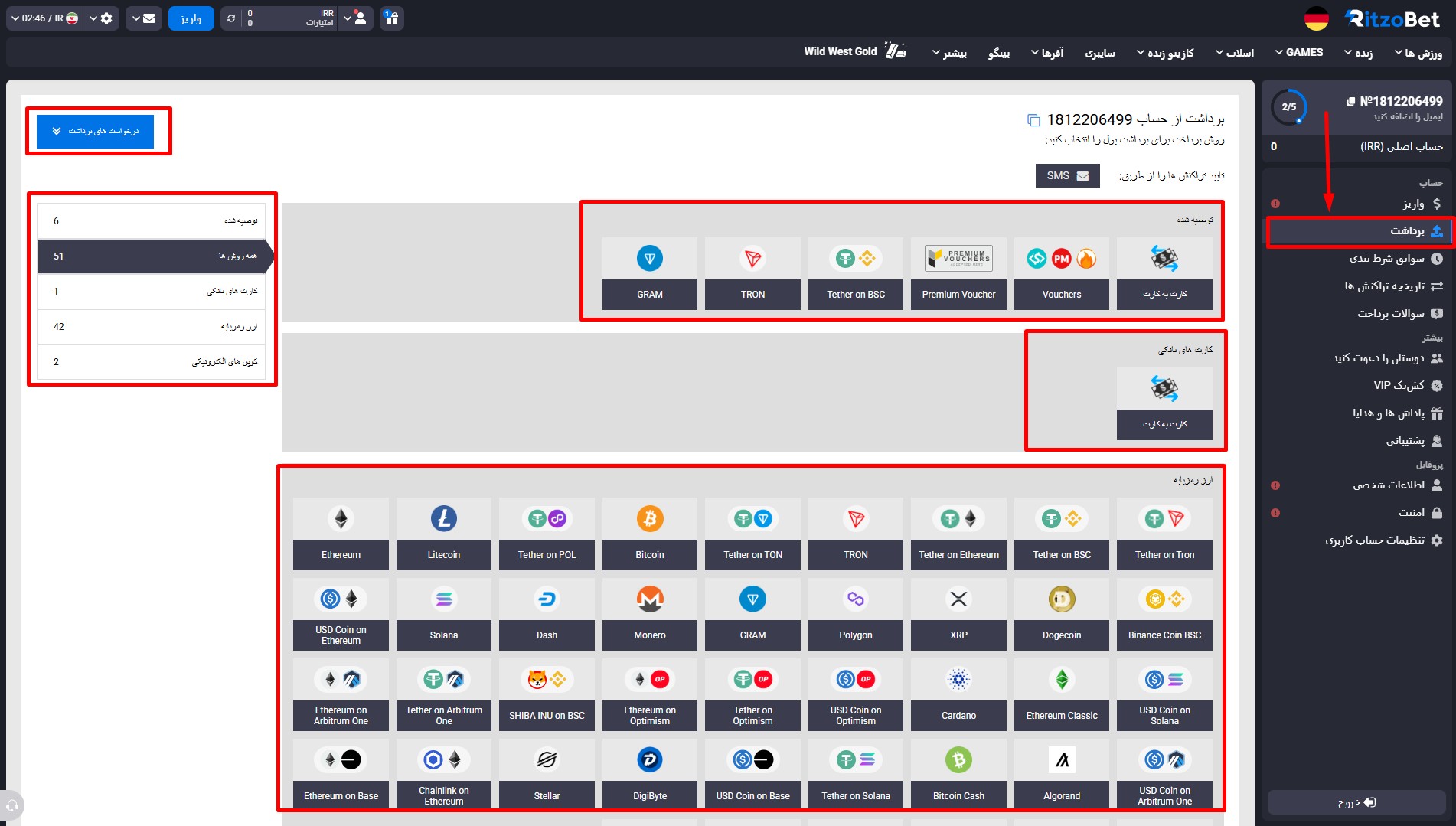Screen dimensions: 1456x826
Task: Select Binance Coin BSC tile
Action: pyautogui.click(x=1164, y=614)
